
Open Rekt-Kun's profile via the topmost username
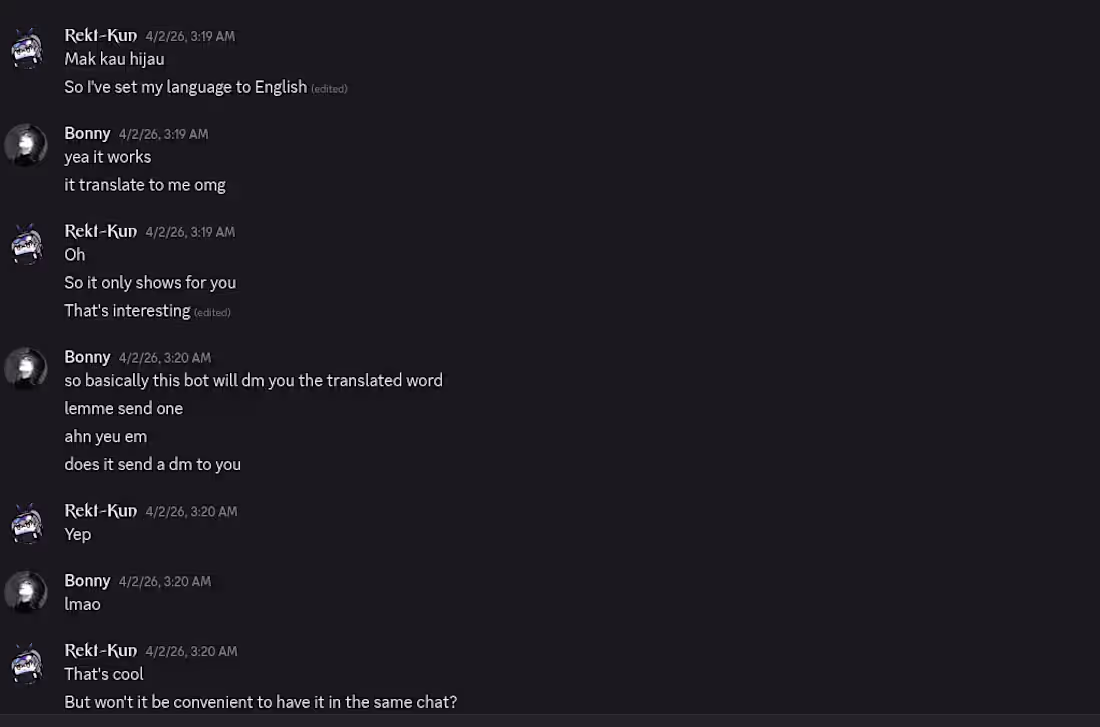pos(100,34)
